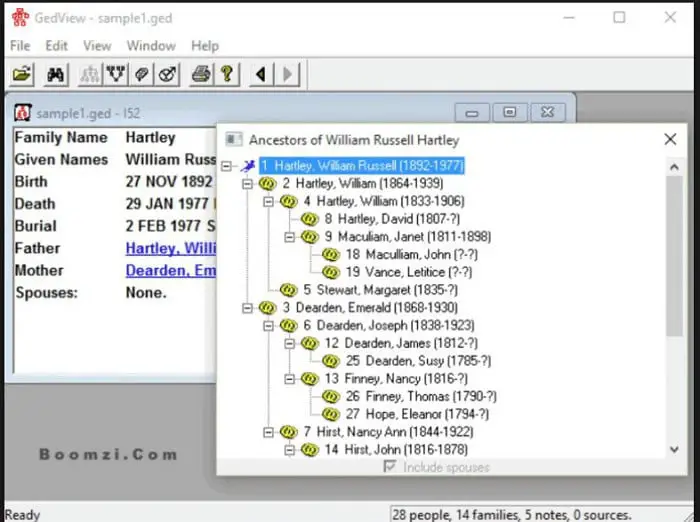This screenshot has width=700, height=522.
Task: Click icon beside 2 Hartley, William
Action: tap(267, 184)
